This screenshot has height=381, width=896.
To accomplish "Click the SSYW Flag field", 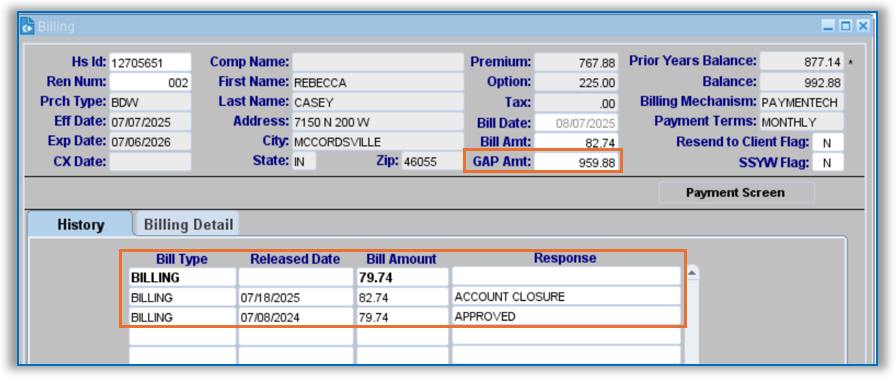I will coord(828,163).
